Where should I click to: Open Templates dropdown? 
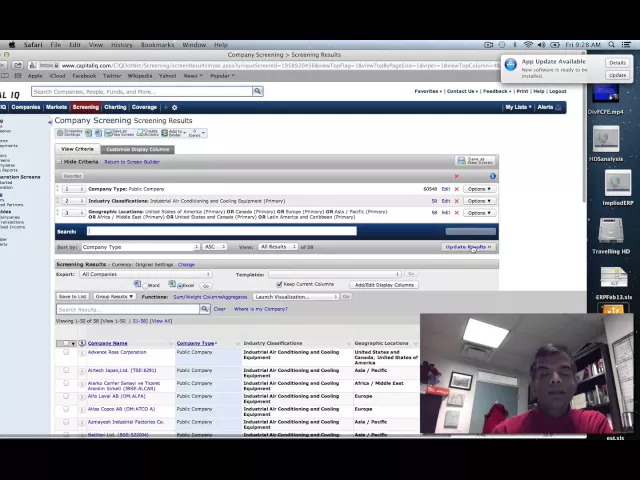coord(335,274)
